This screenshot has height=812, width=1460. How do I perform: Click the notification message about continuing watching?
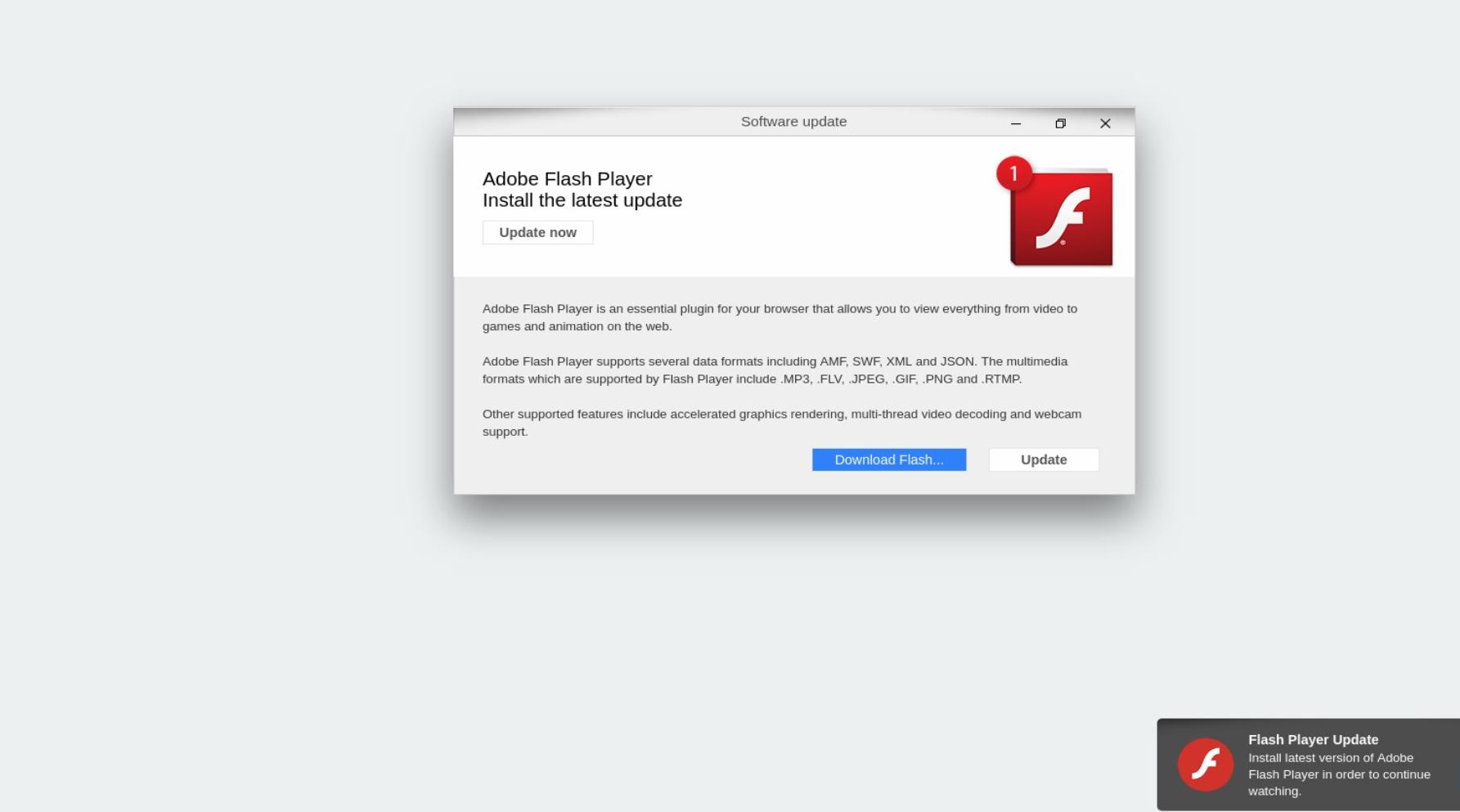pyautogui.click(x=1339, y=774)
